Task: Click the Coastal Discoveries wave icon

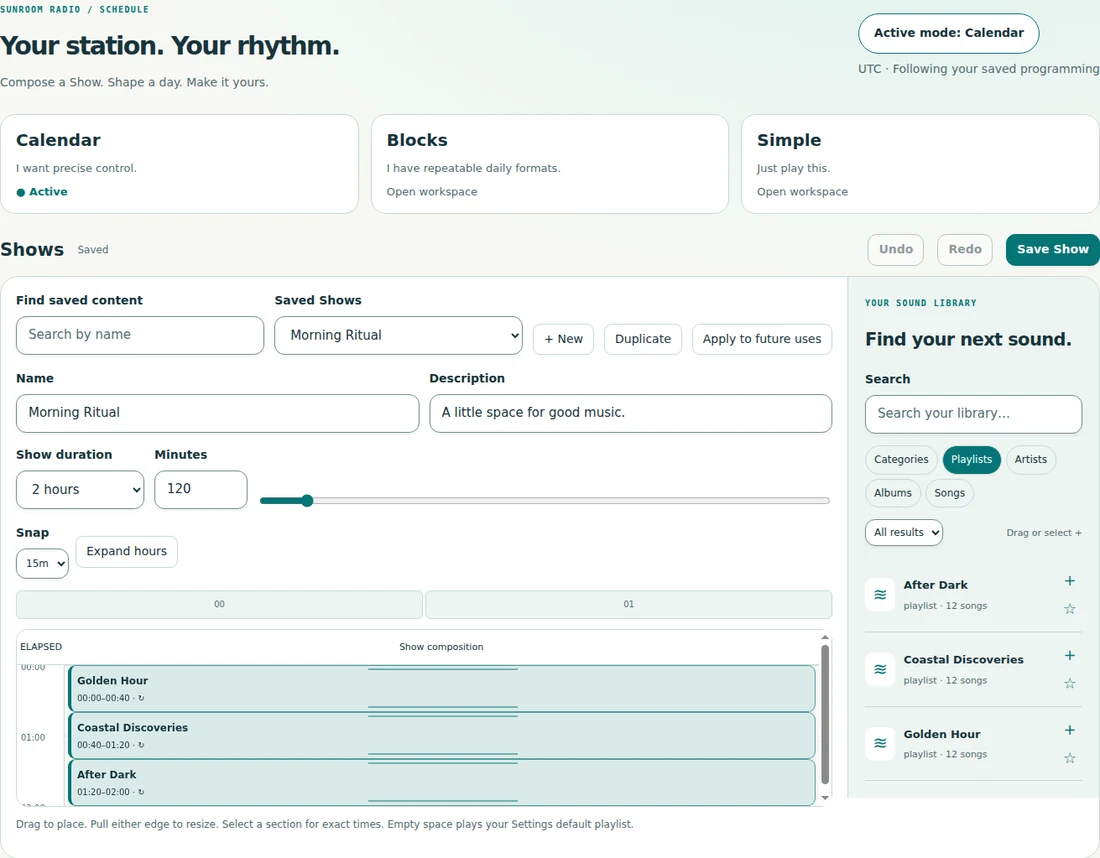Action: (880, 669)
